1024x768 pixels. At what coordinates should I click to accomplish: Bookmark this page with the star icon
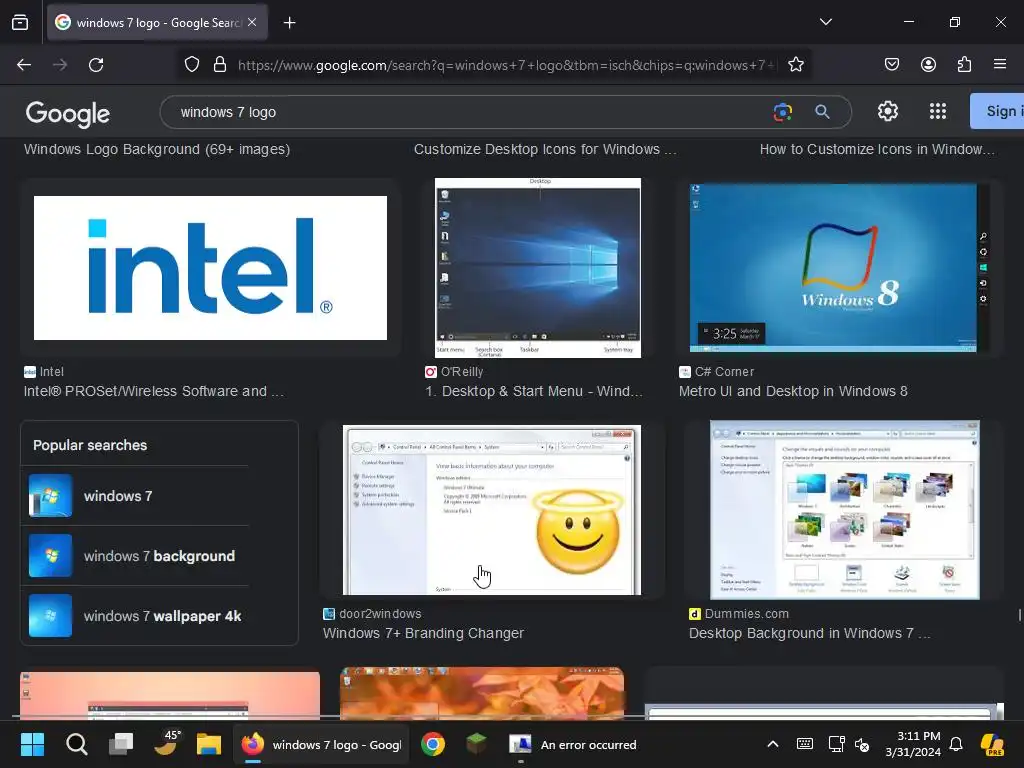[x=795, y=65]
